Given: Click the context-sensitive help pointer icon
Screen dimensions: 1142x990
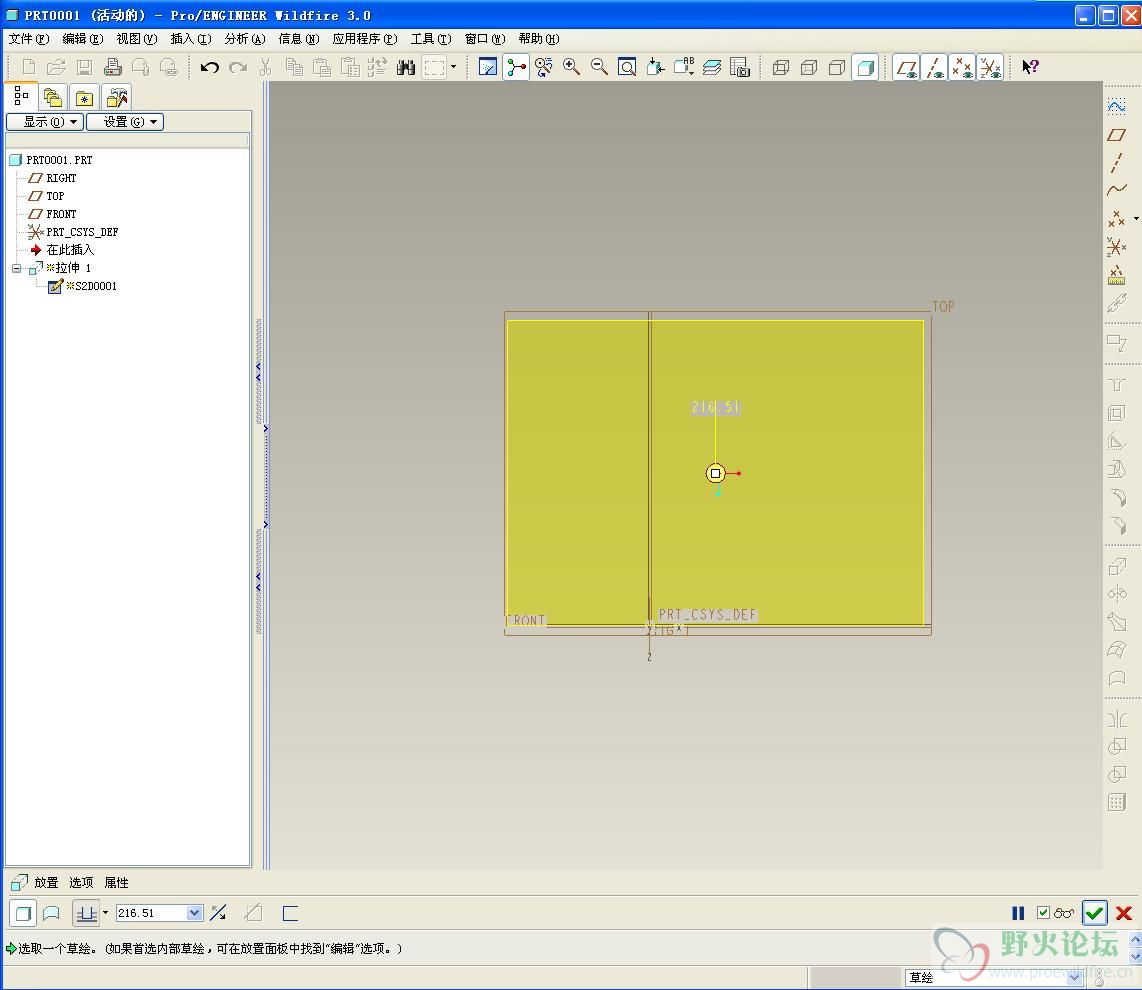Looking at the screenshot, I should pyautogui.click(x=1030, y=68).
